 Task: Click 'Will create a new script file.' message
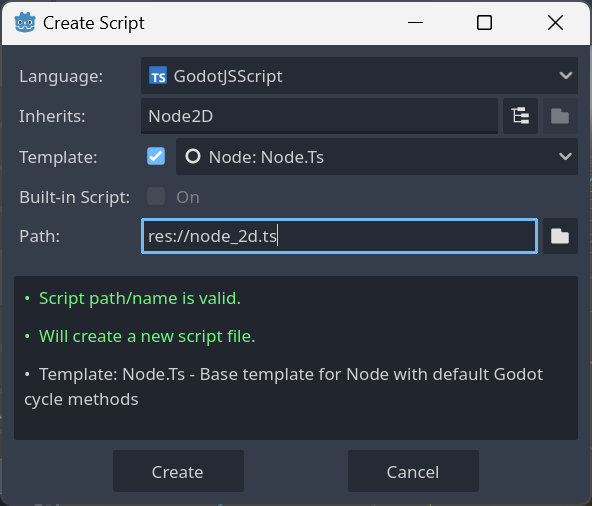point(147,336)
